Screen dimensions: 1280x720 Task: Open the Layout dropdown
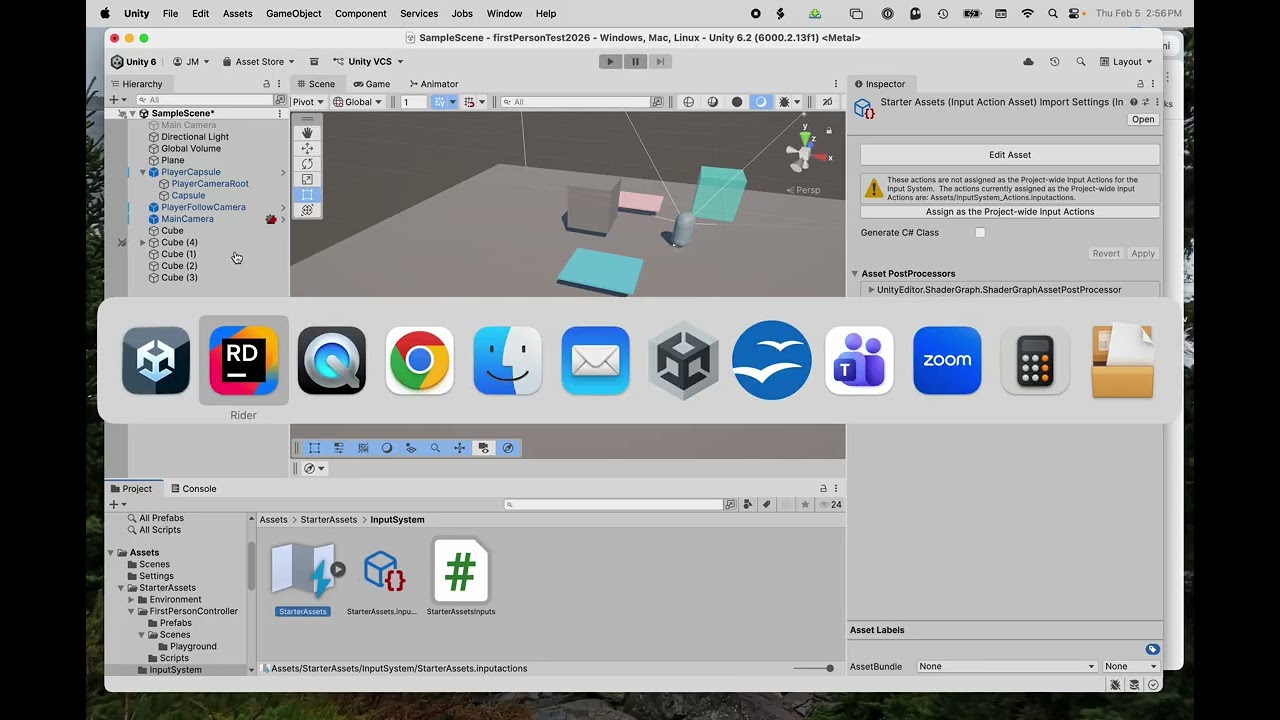click(x=1125, y=62)
